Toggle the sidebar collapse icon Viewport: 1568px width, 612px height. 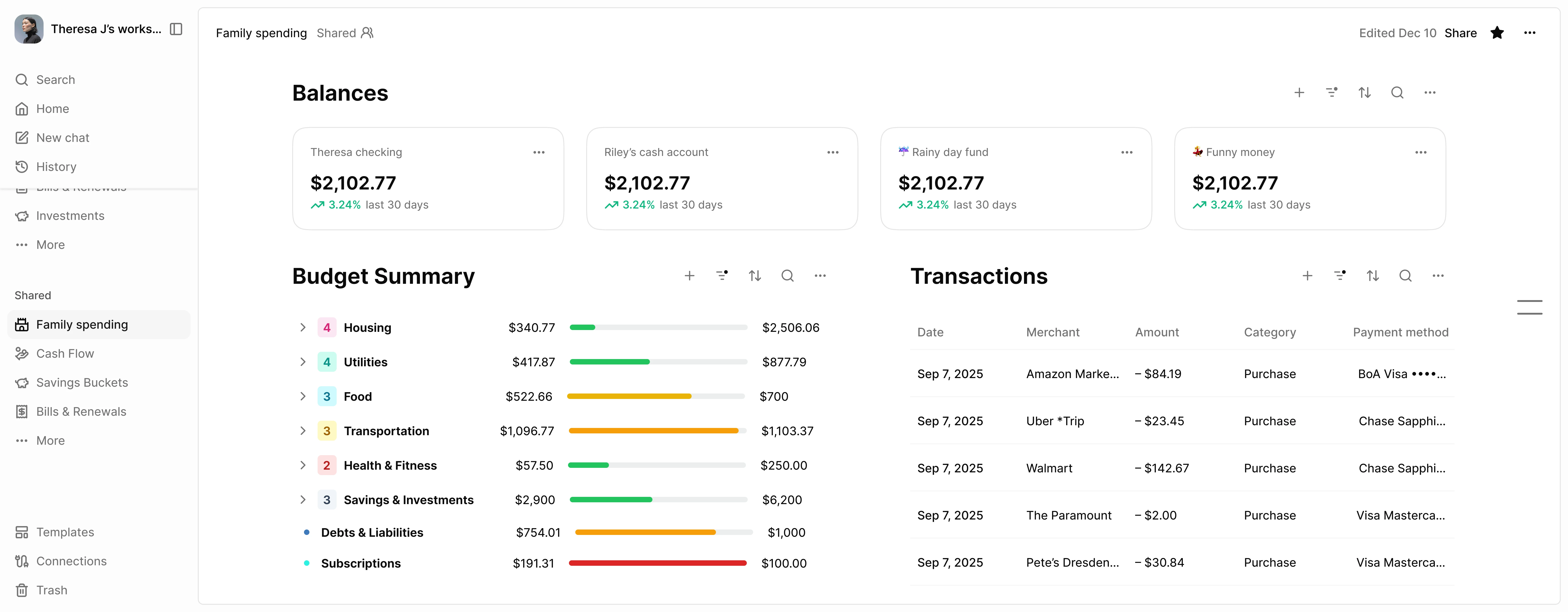[176, 29]
